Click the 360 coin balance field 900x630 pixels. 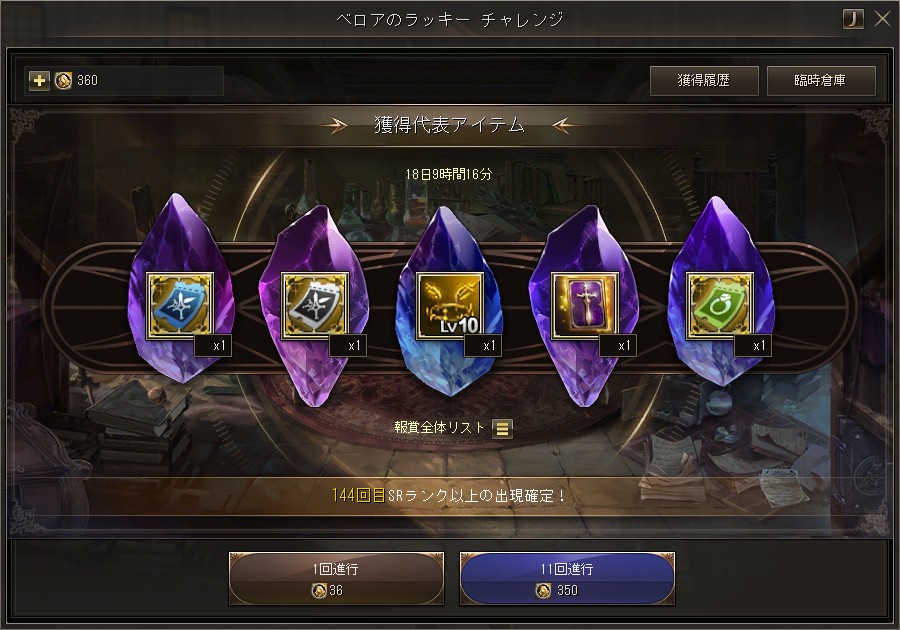pyautogui.click(x=124, y=80)
